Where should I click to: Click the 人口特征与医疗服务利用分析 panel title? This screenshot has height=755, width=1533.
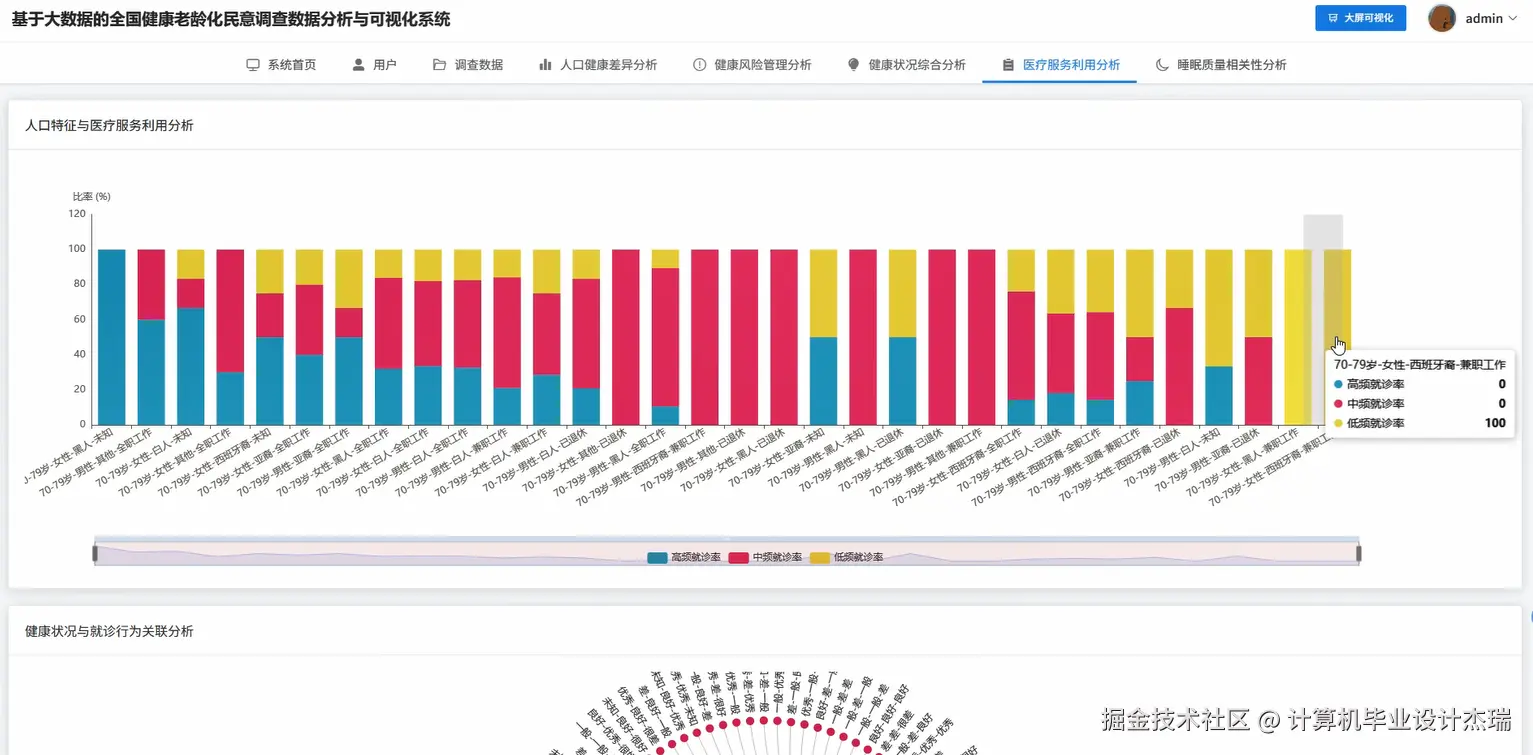[109, 125]
